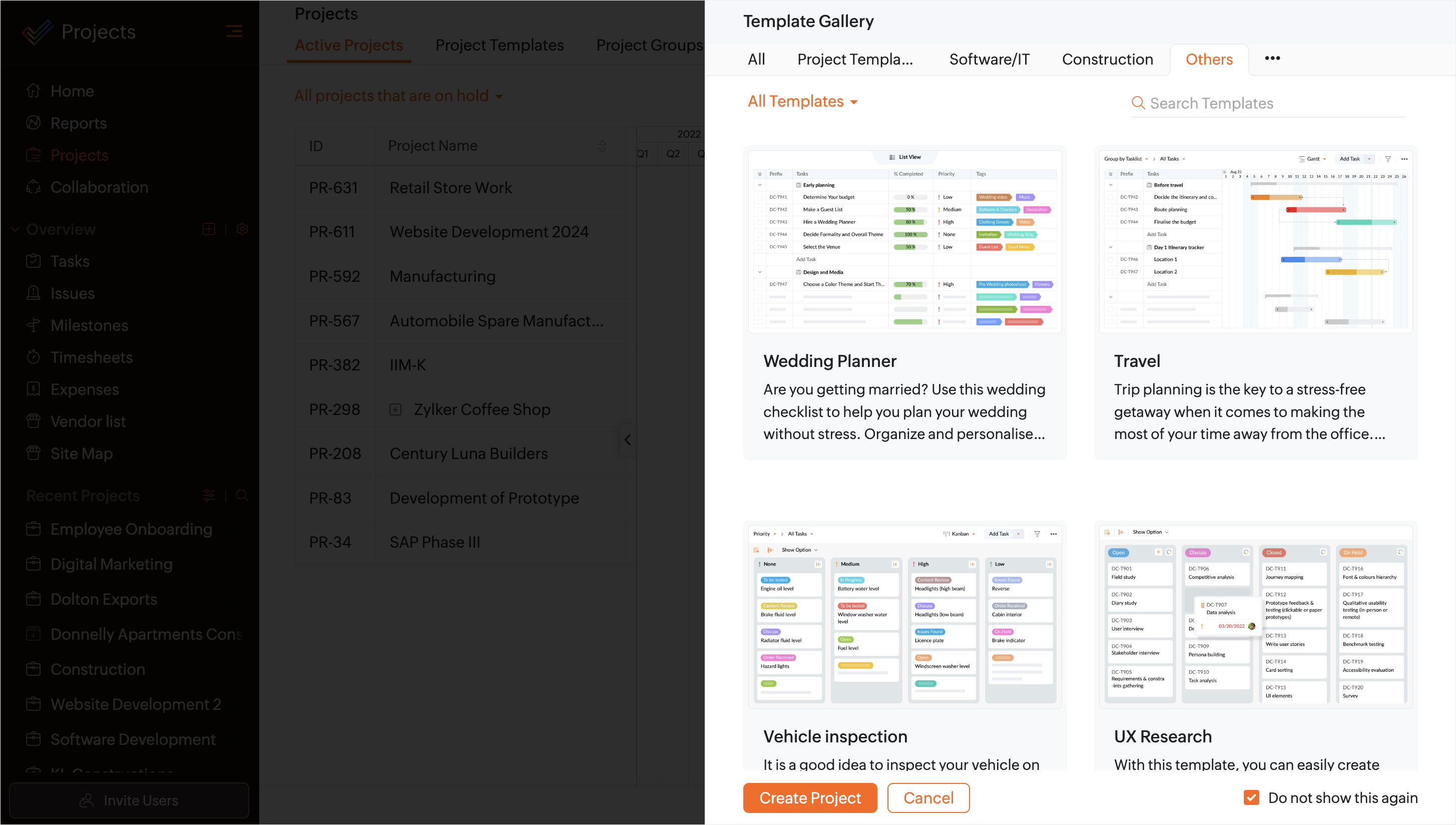1456x825 pixels.
Task: Click the Recent Projects filter sliders icon
Action: 209,495
